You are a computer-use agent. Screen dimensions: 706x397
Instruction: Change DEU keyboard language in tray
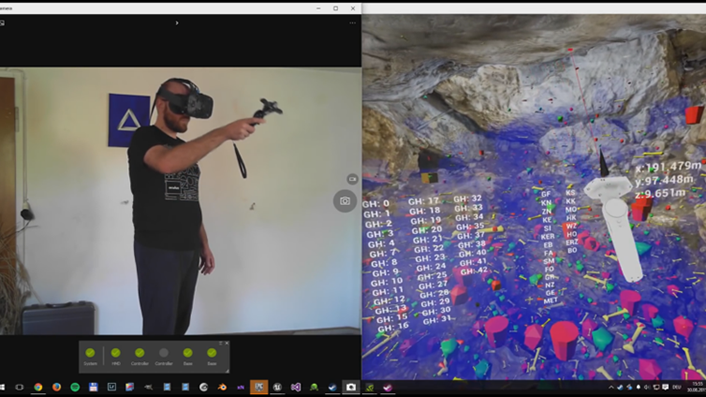677,387
